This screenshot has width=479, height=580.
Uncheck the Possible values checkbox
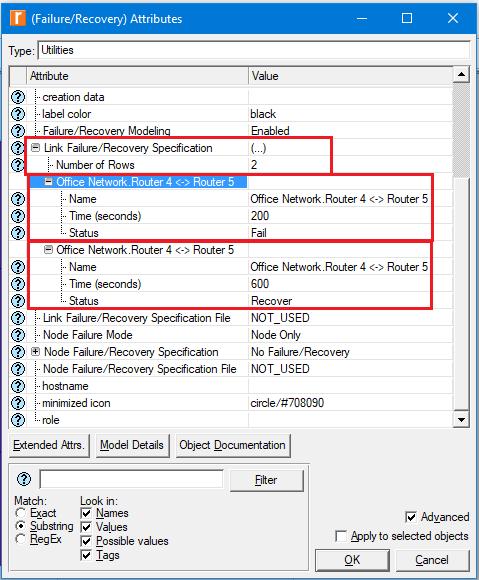click(x=86, y=541)
